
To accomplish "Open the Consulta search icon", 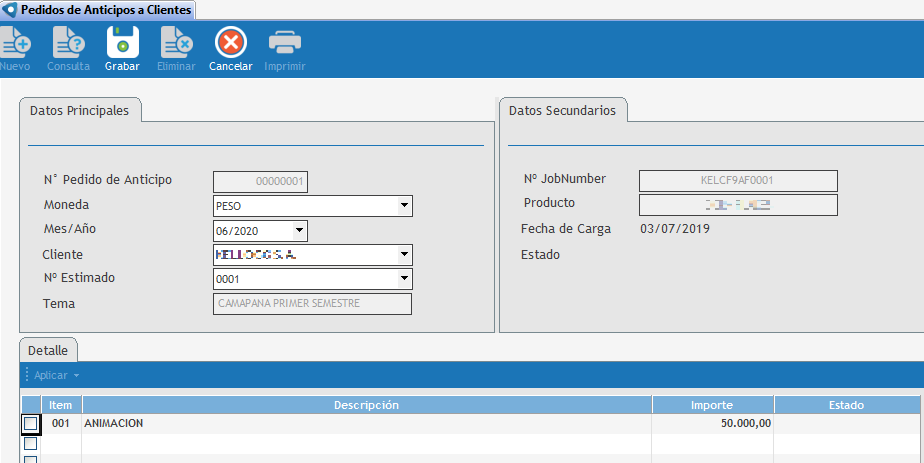I will 68,44.
